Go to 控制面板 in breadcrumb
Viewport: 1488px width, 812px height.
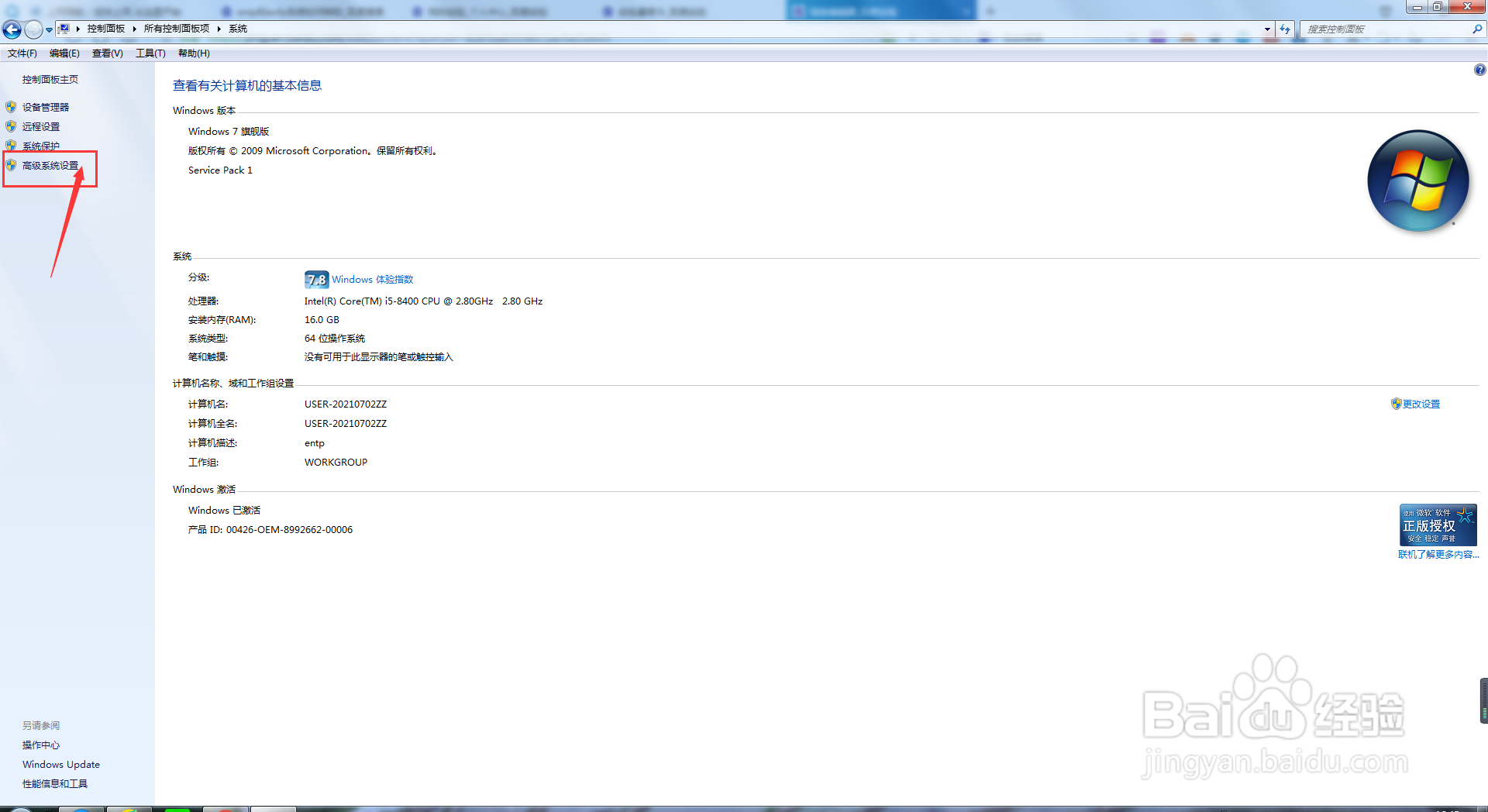(106, 29)
